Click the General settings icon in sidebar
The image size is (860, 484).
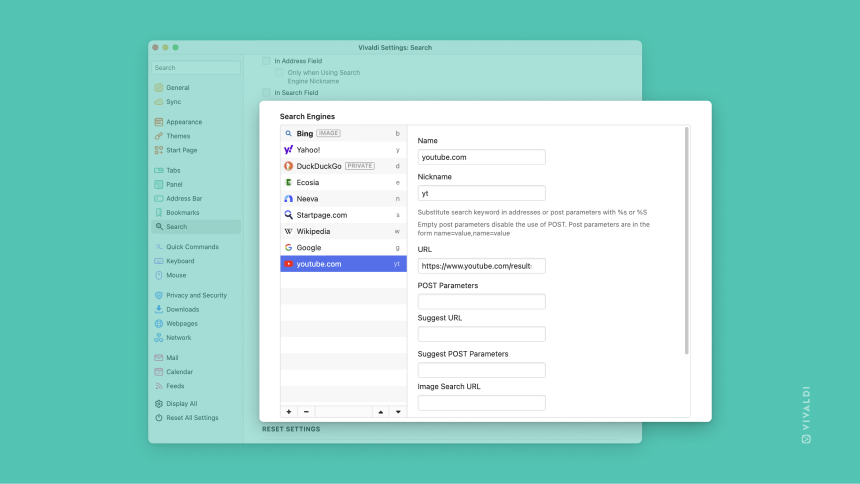coord(159,87)
